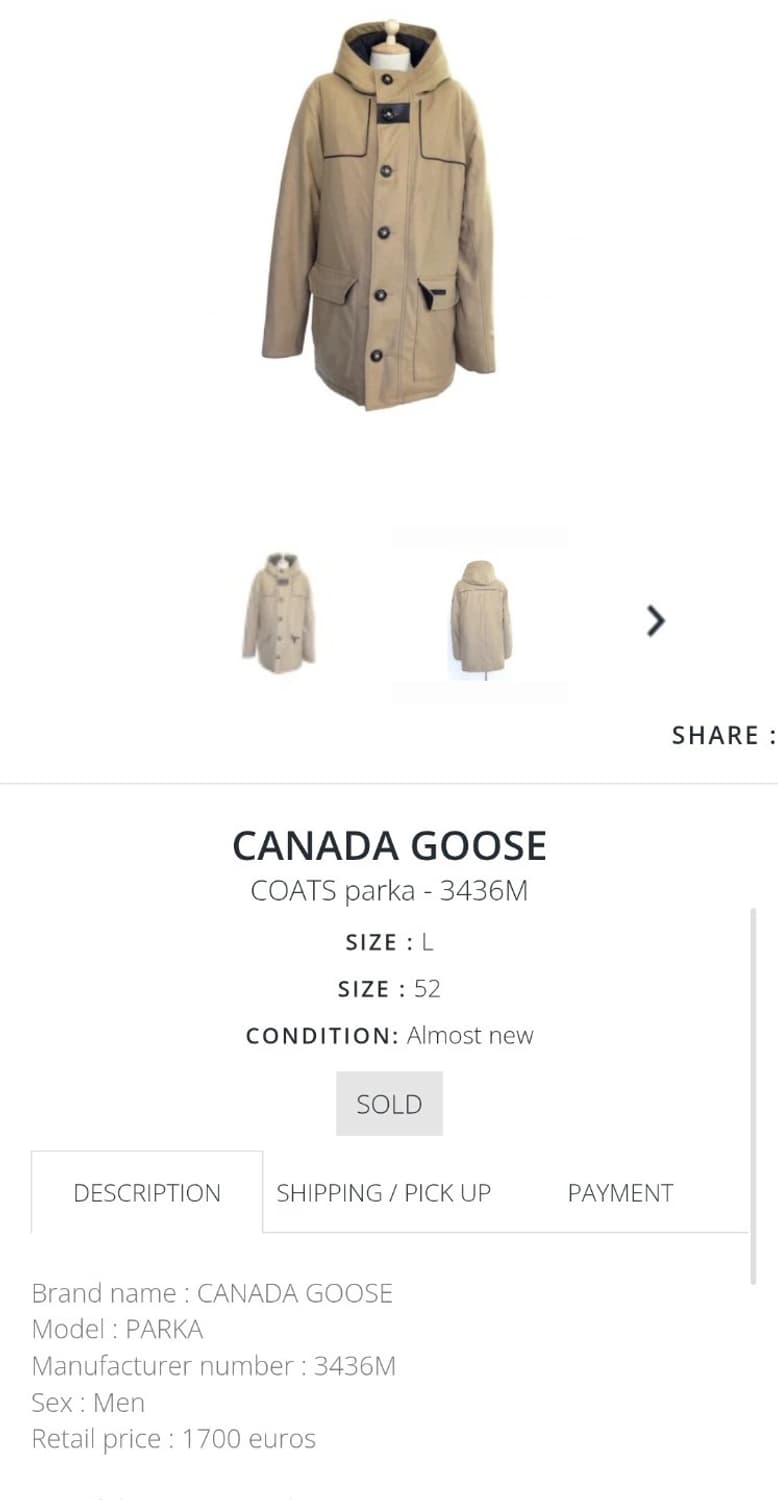
Task: Switch to the DESCRIPTION tab
Action: pos(147,1193)
